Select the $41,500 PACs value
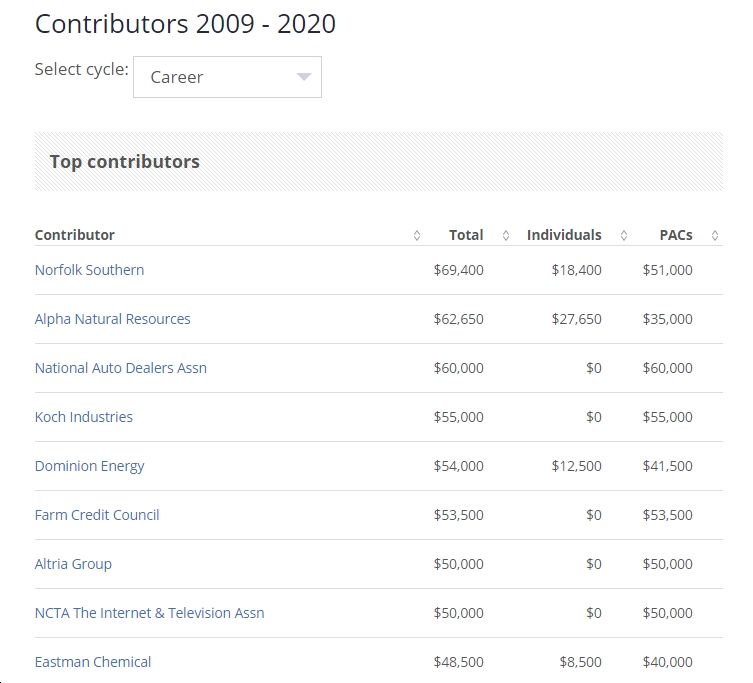The height and width of the screenshot is (683, 753). point(668,466)
